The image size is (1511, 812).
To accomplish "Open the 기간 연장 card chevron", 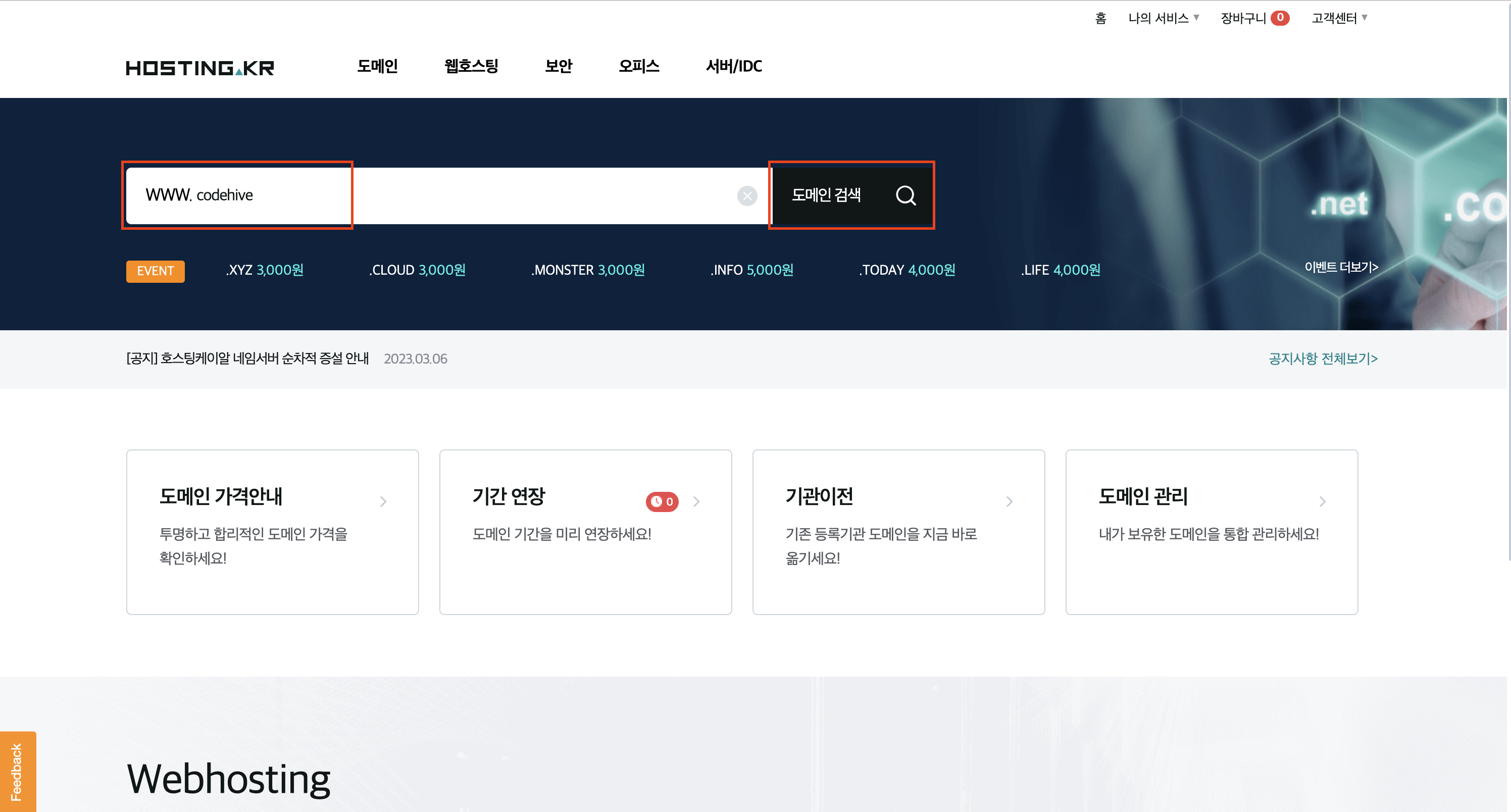I will click(696, 501).
